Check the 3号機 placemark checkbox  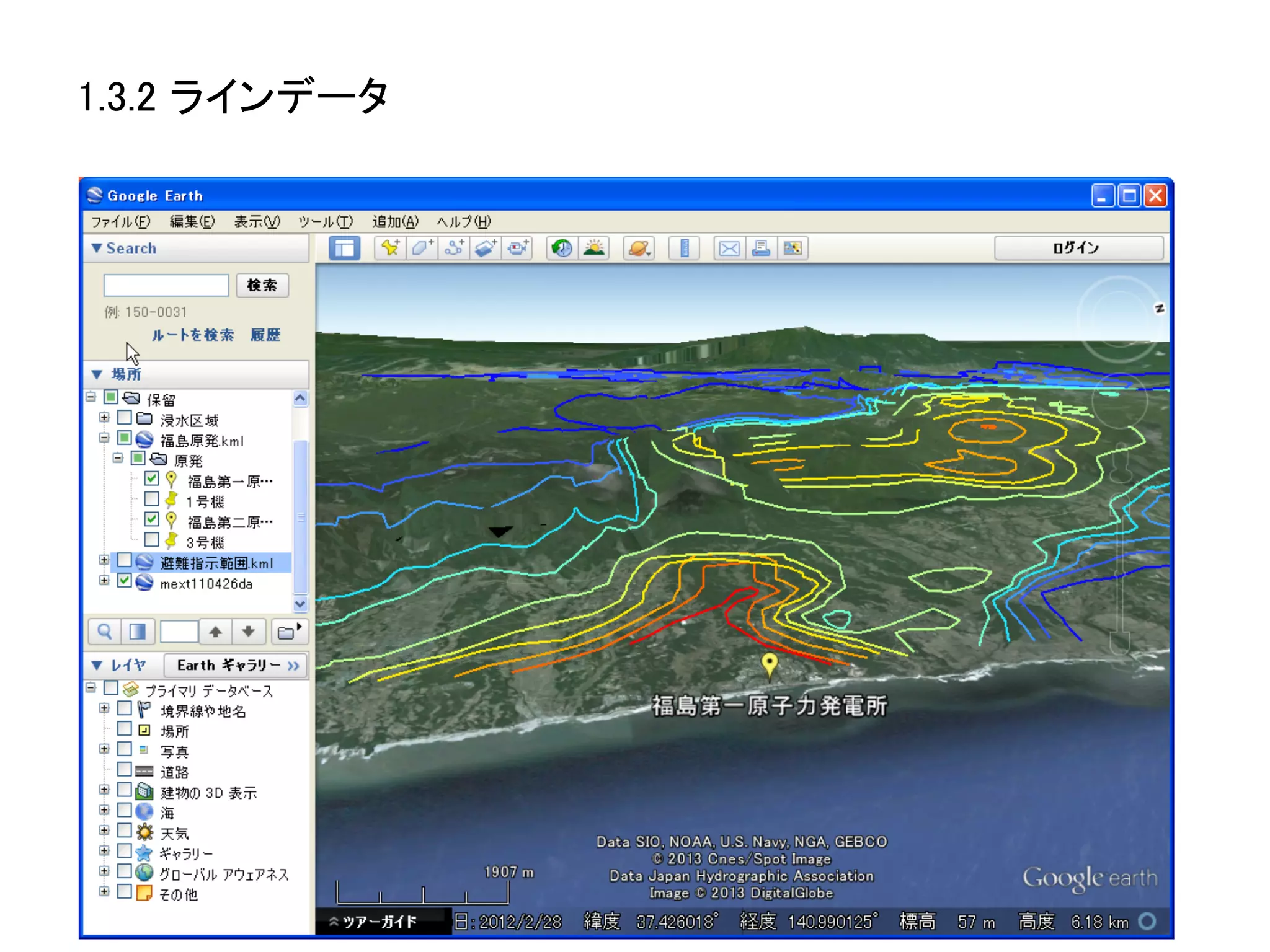point(151,540)
